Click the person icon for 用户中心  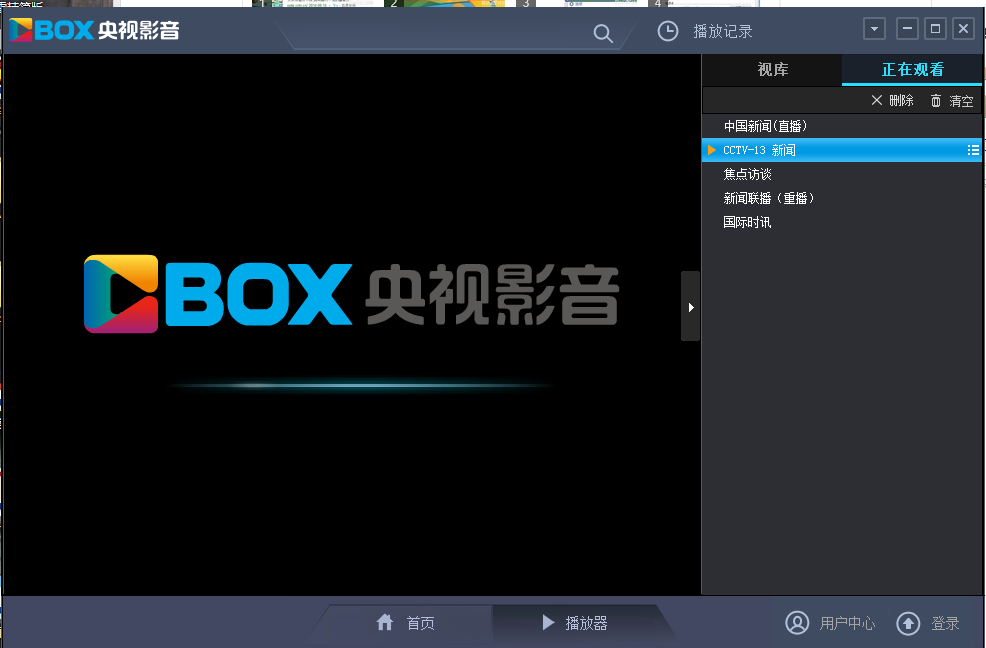pyautogui.click(x=797, y=623)
